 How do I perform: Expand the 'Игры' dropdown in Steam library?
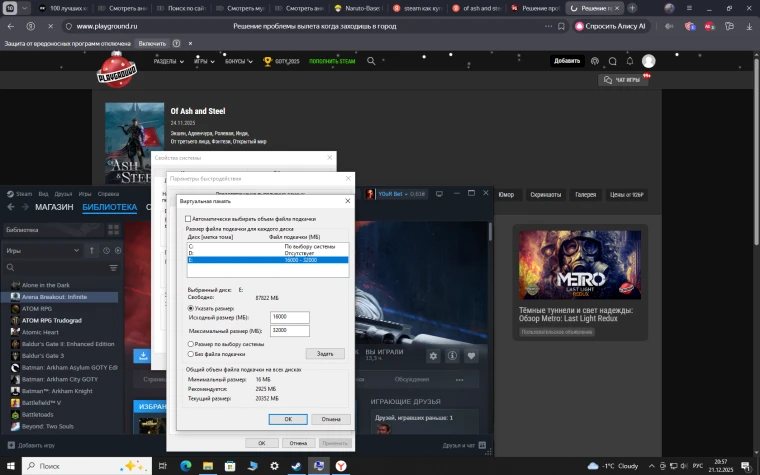[x=44, y=250]
